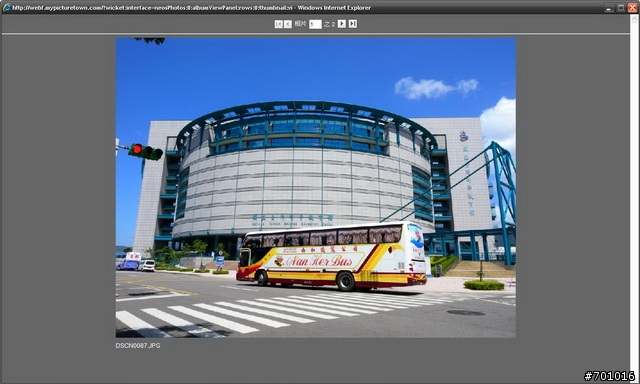Close the Internet Explorer window
640x384 pixels.
pos(632,7)
